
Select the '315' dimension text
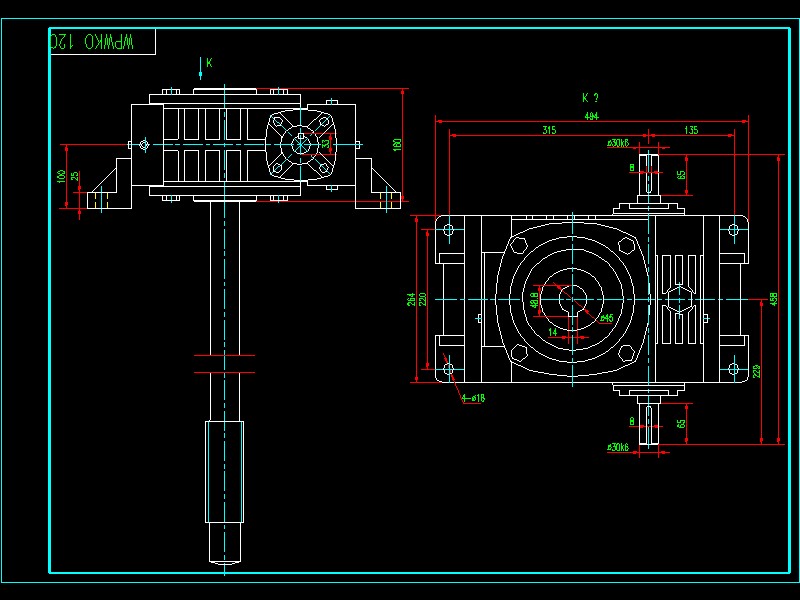coord(549,130)
